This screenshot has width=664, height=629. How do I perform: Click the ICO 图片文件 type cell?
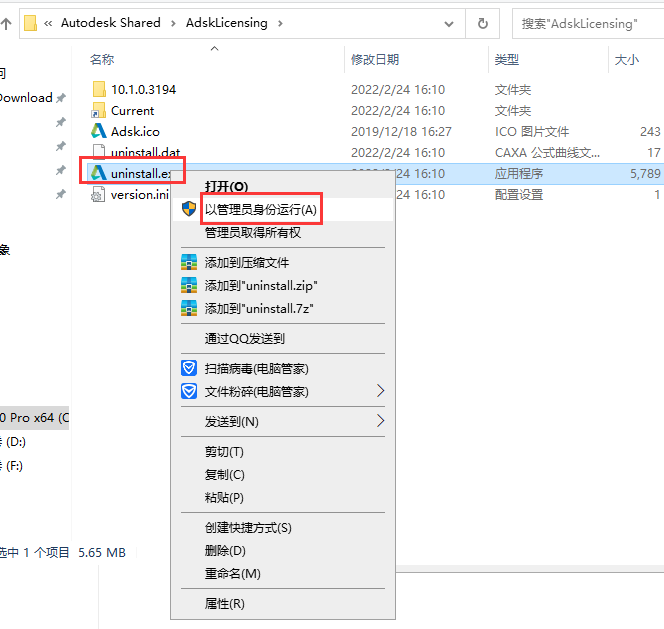coord(532,132)
